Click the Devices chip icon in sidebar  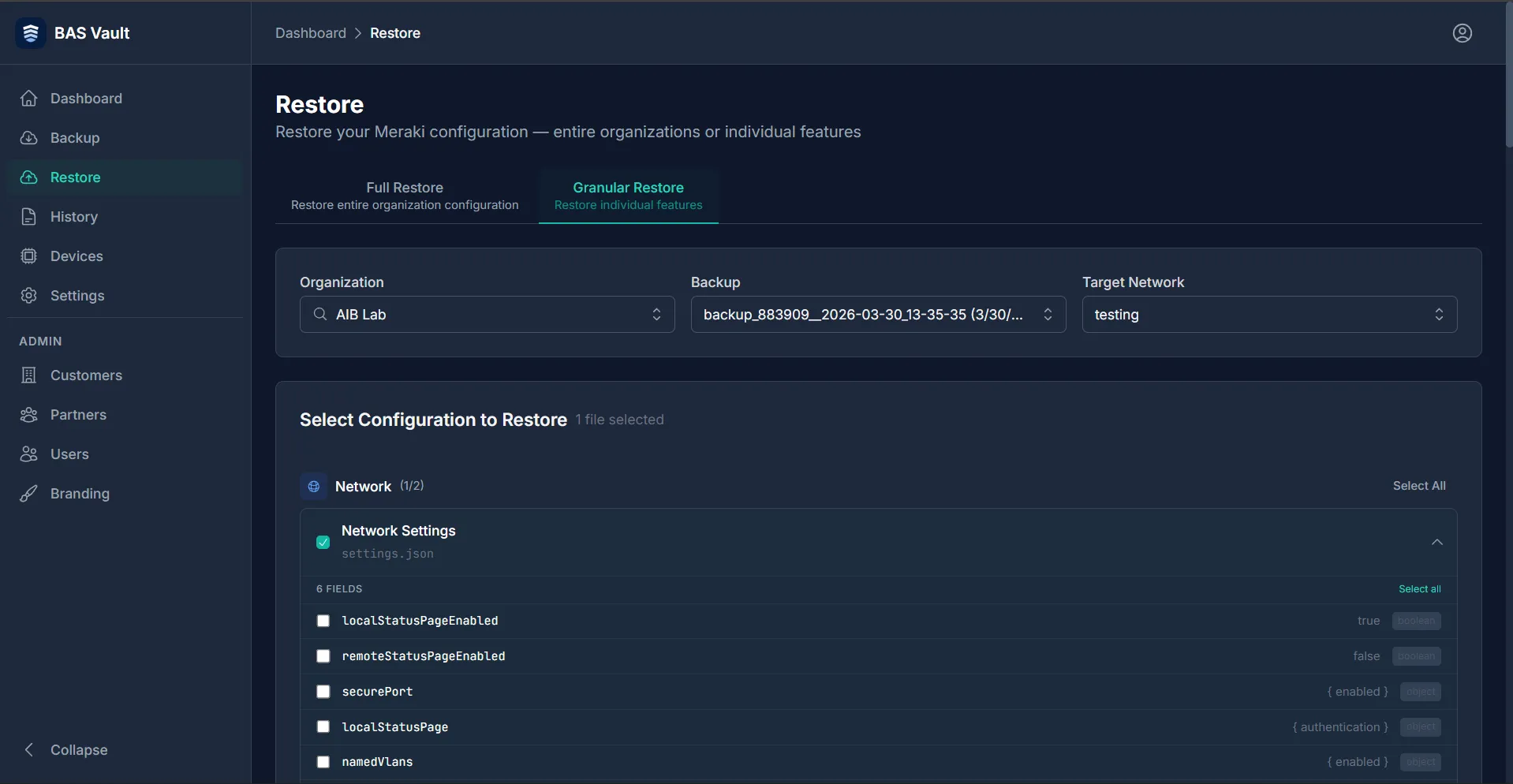coord(29,256)
